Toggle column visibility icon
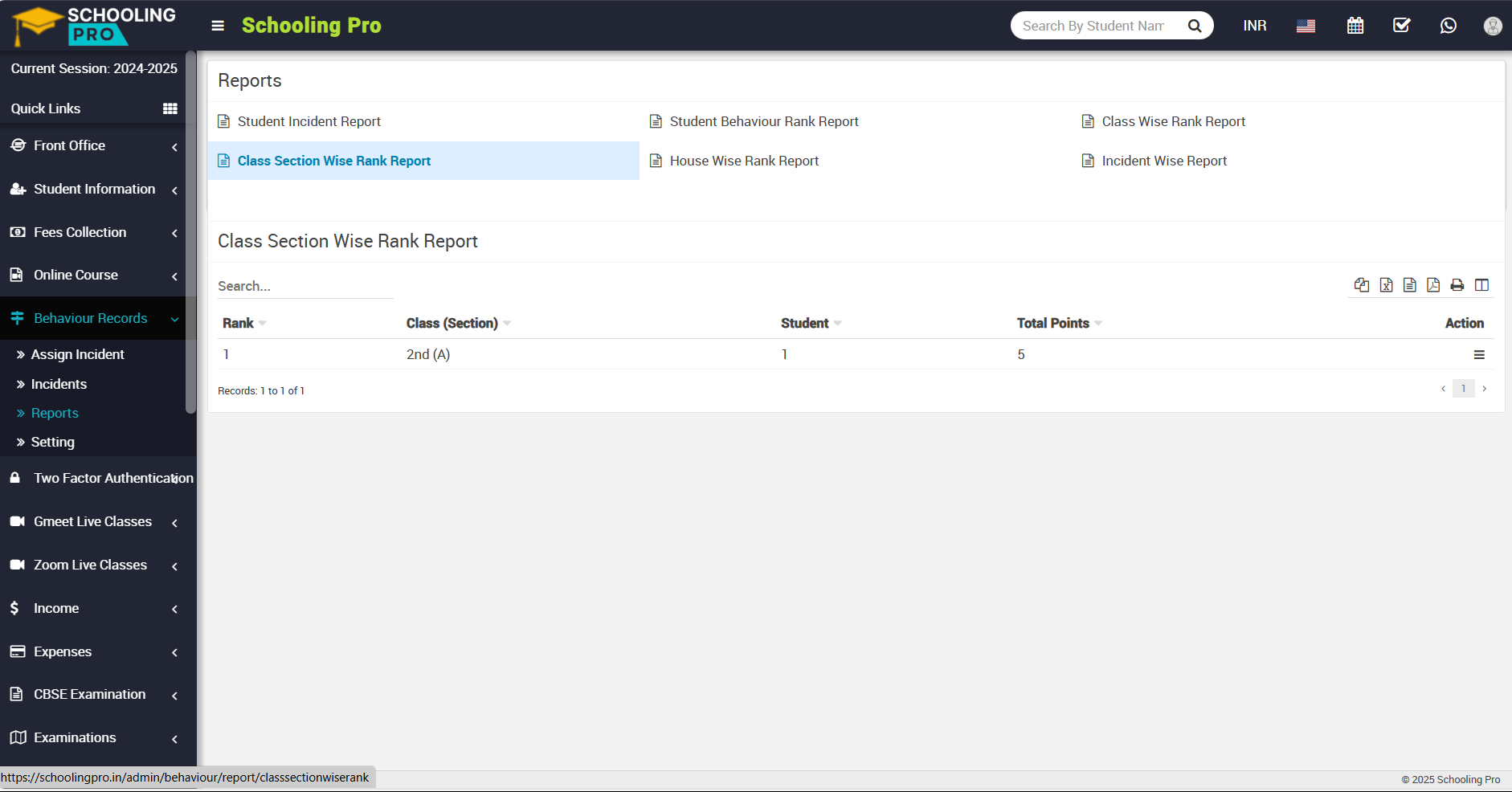The image size is (1512, 792). 1482,285
